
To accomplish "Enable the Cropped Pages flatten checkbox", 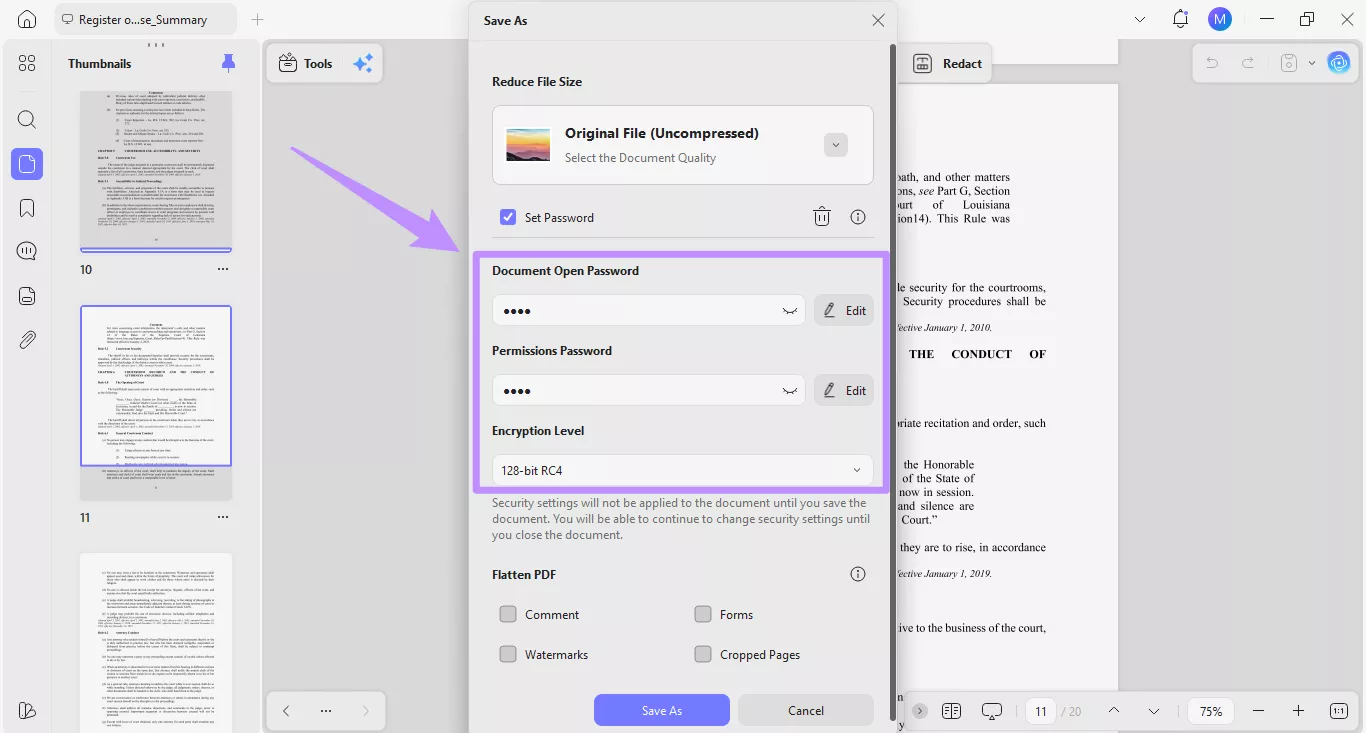I will click(x=703, y=654).
